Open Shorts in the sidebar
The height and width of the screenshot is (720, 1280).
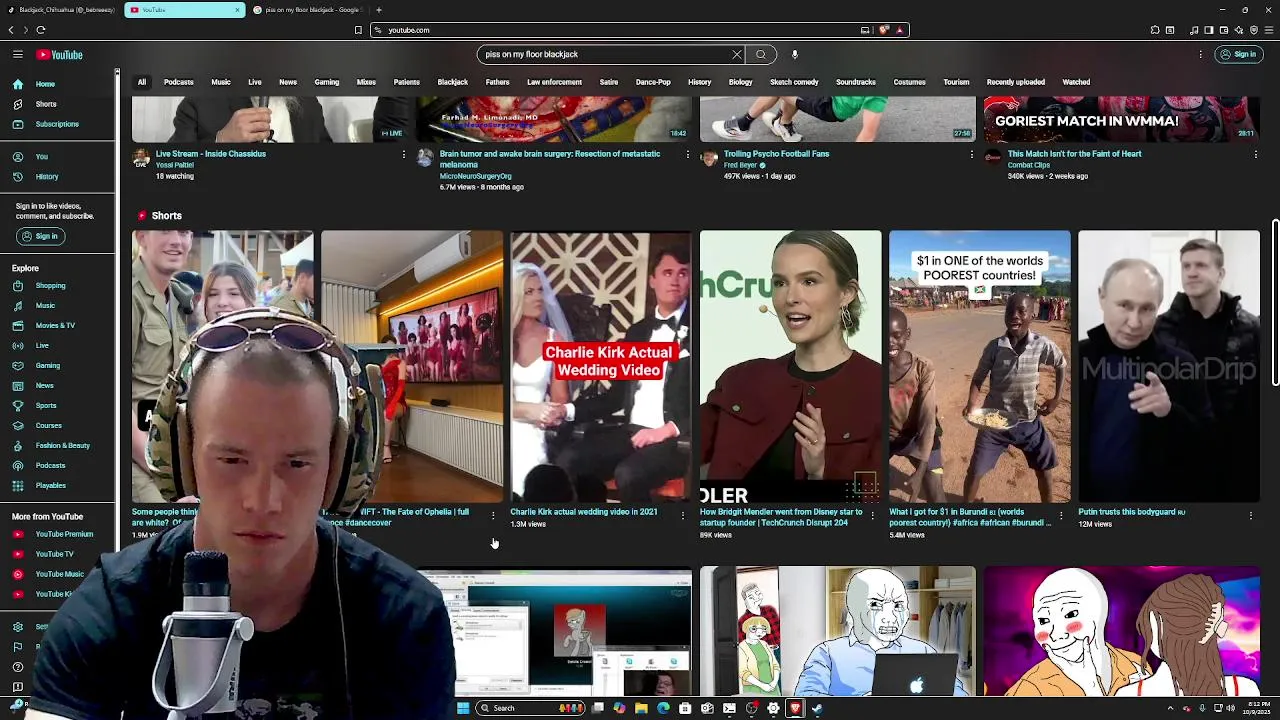(x=58, y=104)
